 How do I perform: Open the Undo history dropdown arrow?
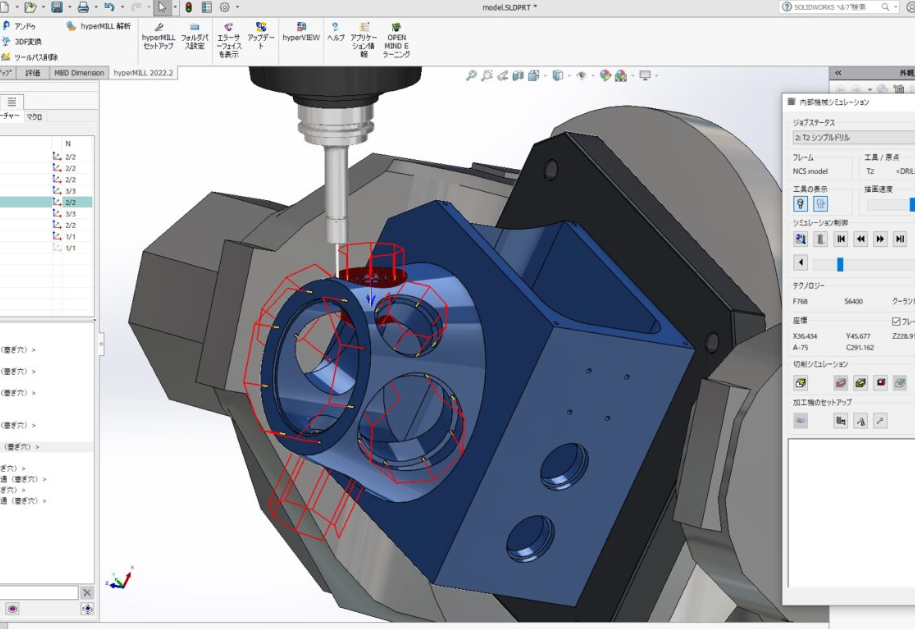click(x=122, y=7)
